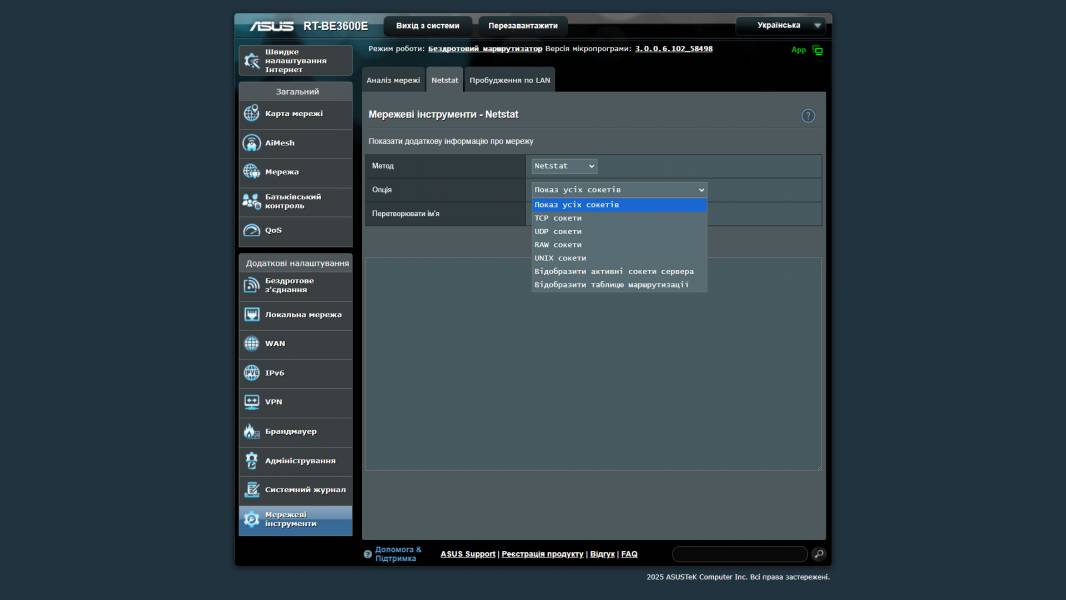Click the search magnifier icon
The image size is (1066, 600).
819,554
